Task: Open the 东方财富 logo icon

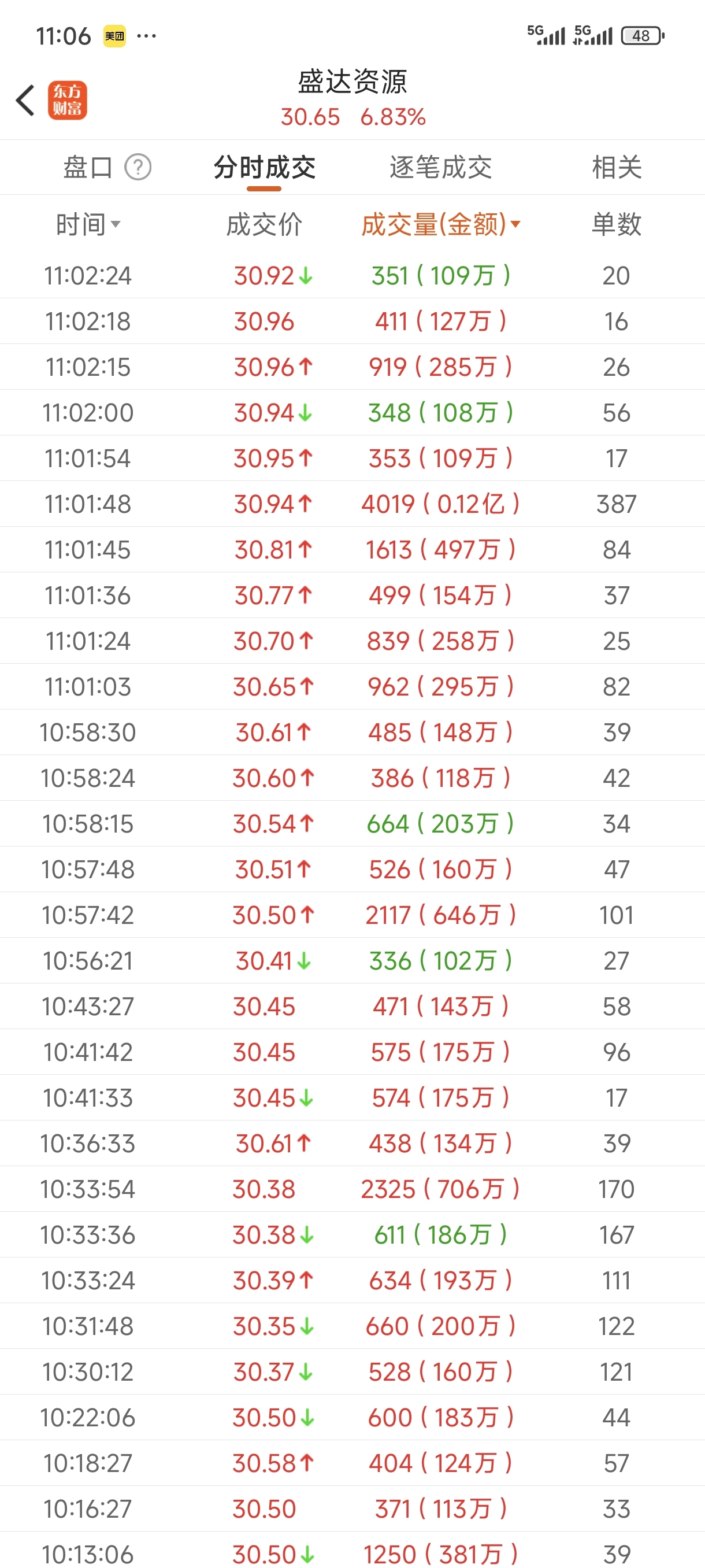Action: coord(68,101)
